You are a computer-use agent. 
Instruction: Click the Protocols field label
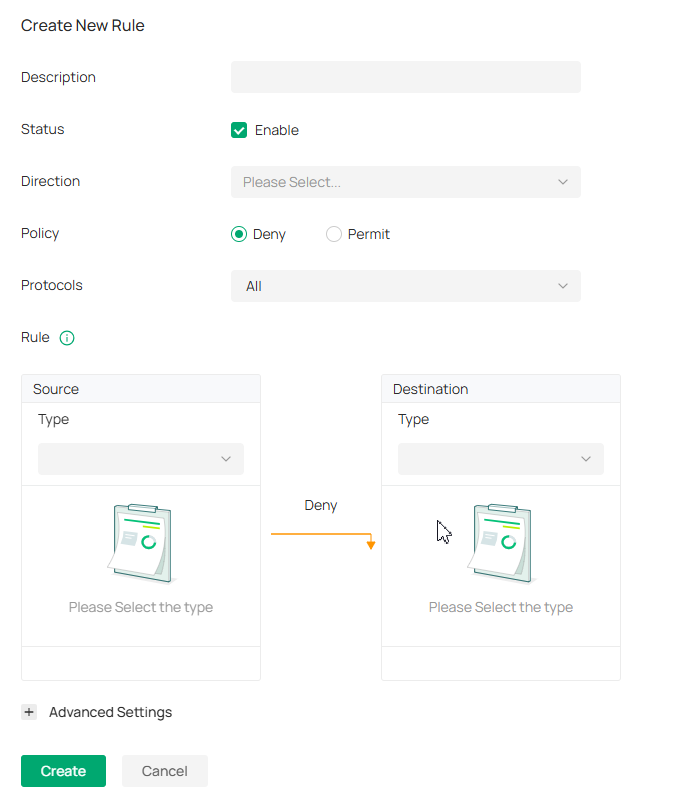[x=51, y=285]
